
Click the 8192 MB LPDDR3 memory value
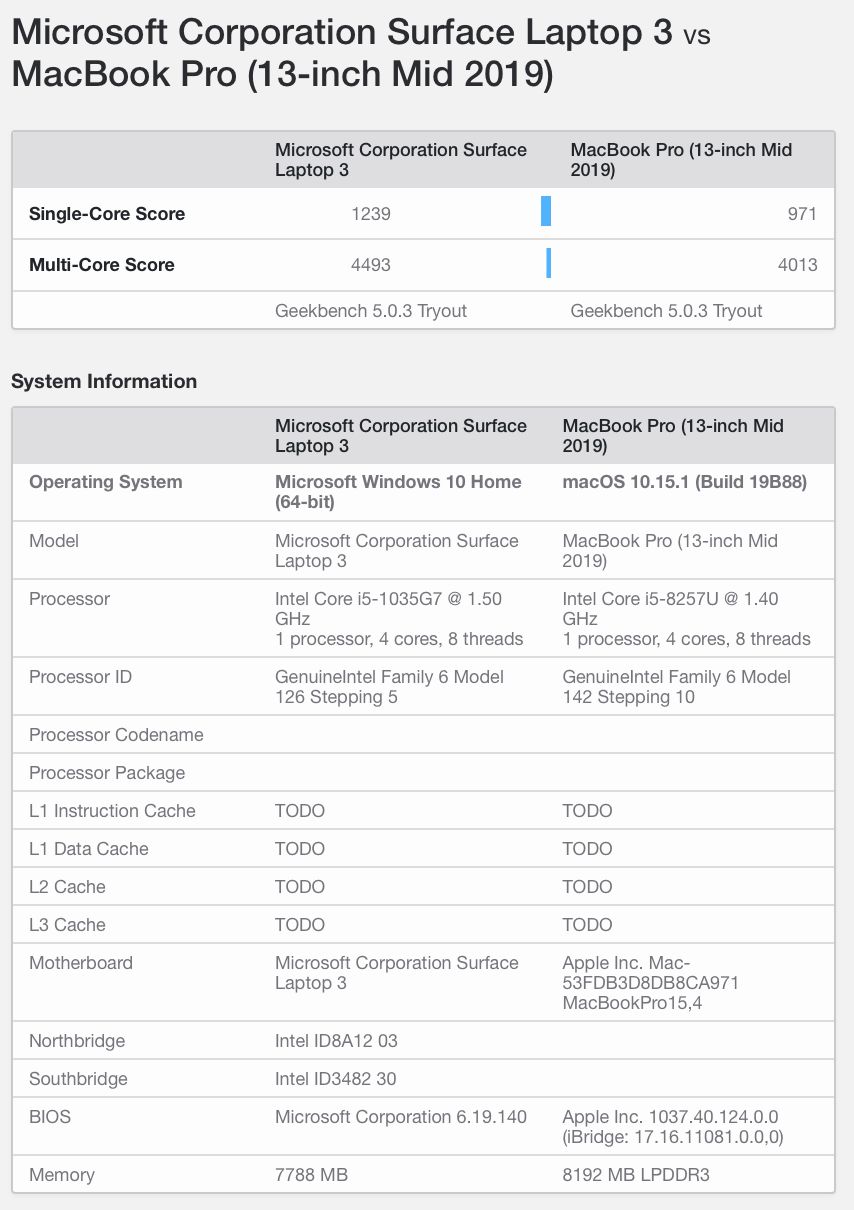click(636, 1175)
